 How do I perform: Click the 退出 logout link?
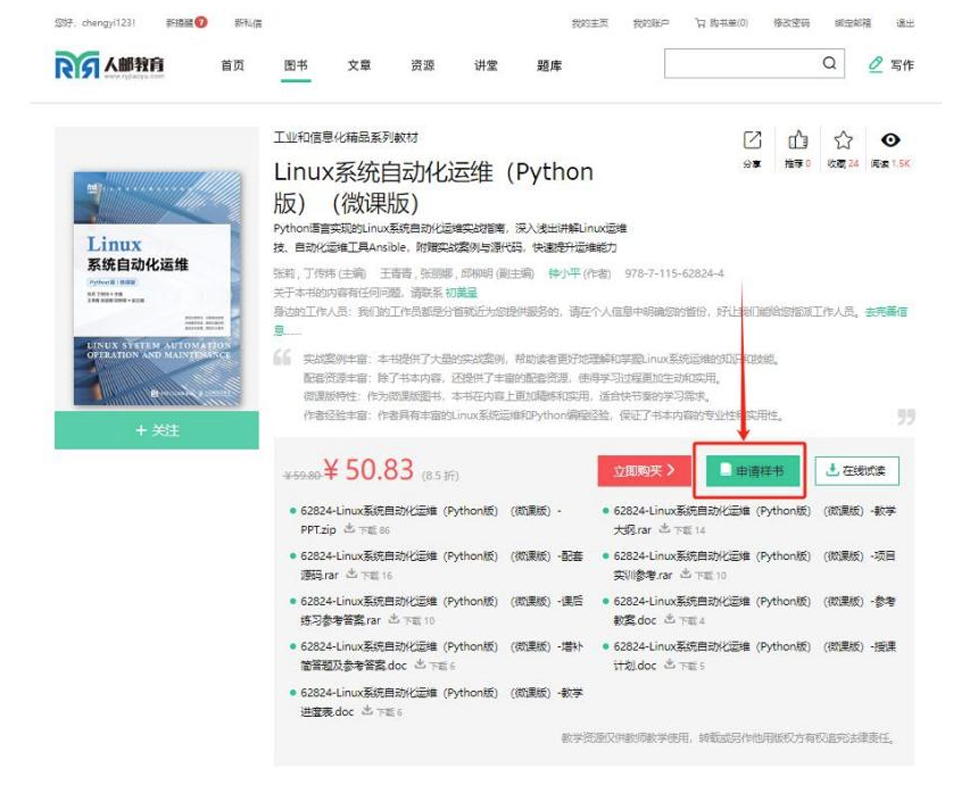[905, 23]
